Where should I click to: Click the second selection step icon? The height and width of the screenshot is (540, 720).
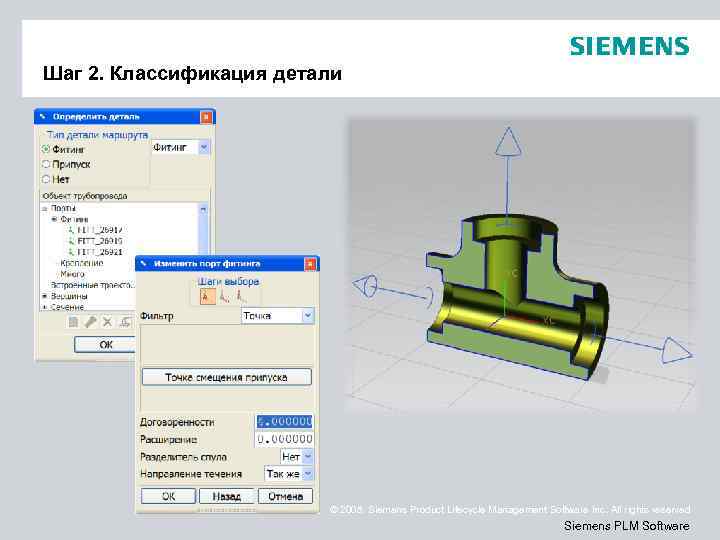coord(225,297)
